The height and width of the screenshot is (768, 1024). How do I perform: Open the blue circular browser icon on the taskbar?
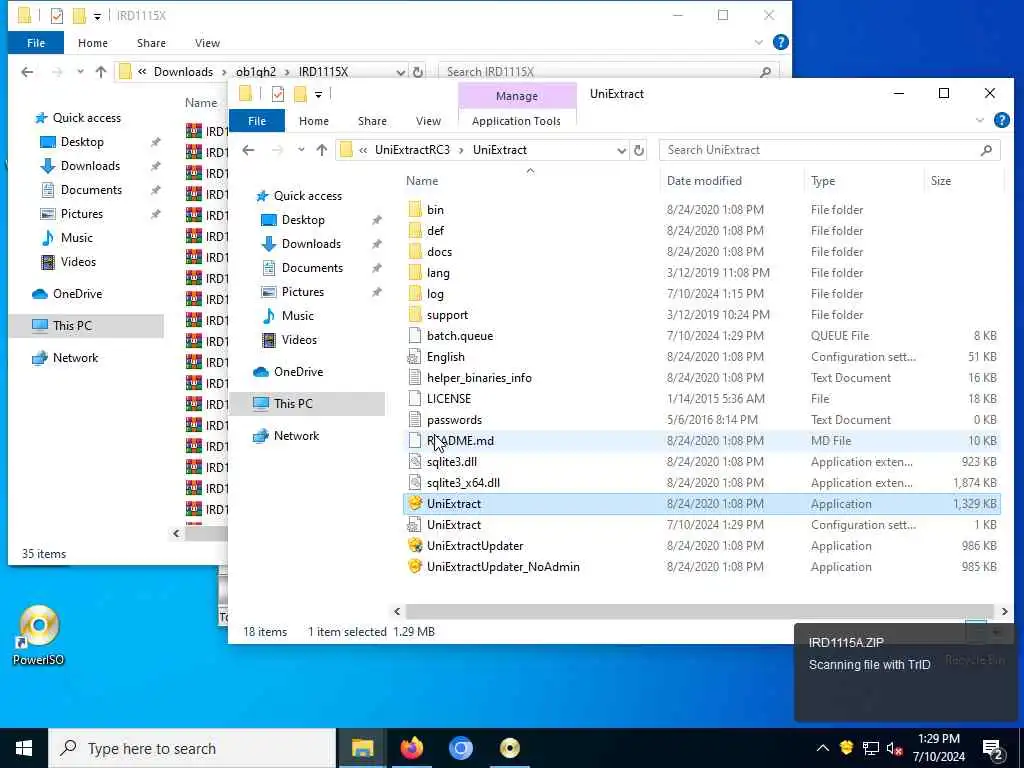click(x=460, y=748)
